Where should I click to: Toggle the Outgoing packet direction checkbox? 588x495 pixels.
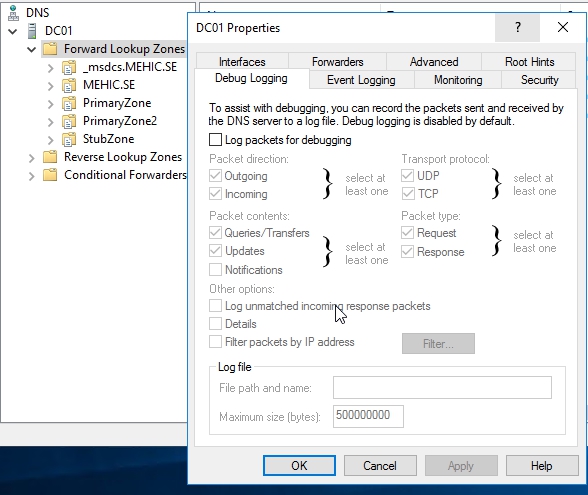pos(215,176)
